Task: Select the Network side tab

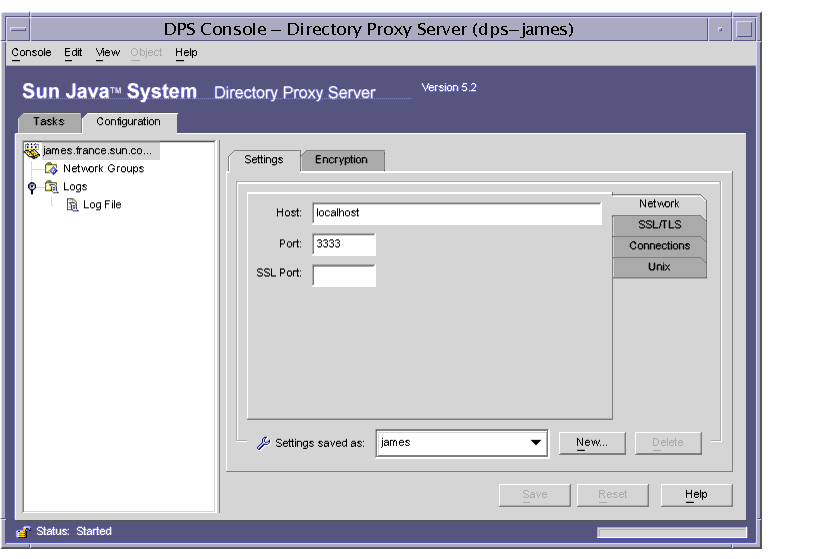Action: point(659,204)
